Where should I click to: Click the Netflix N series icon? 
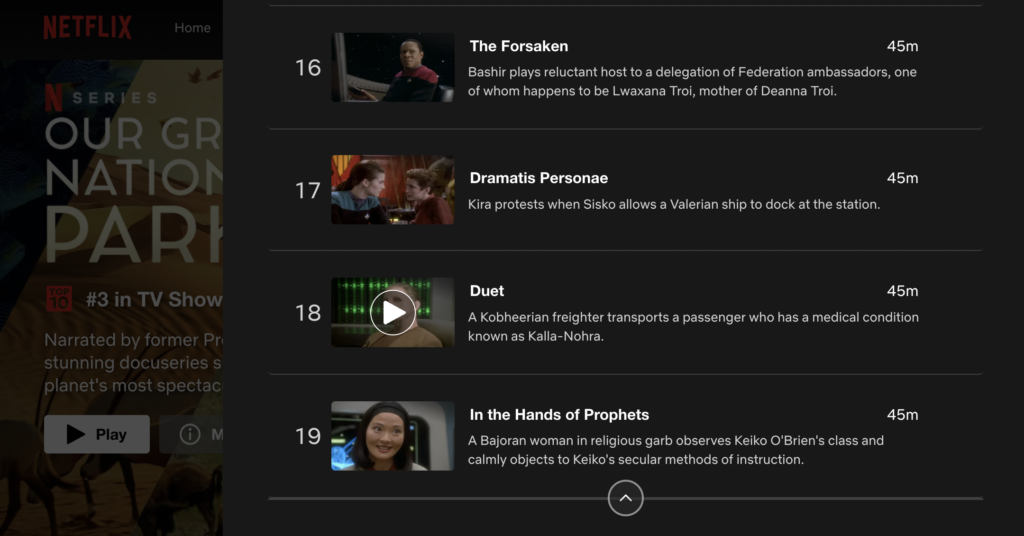pos(54,98)
